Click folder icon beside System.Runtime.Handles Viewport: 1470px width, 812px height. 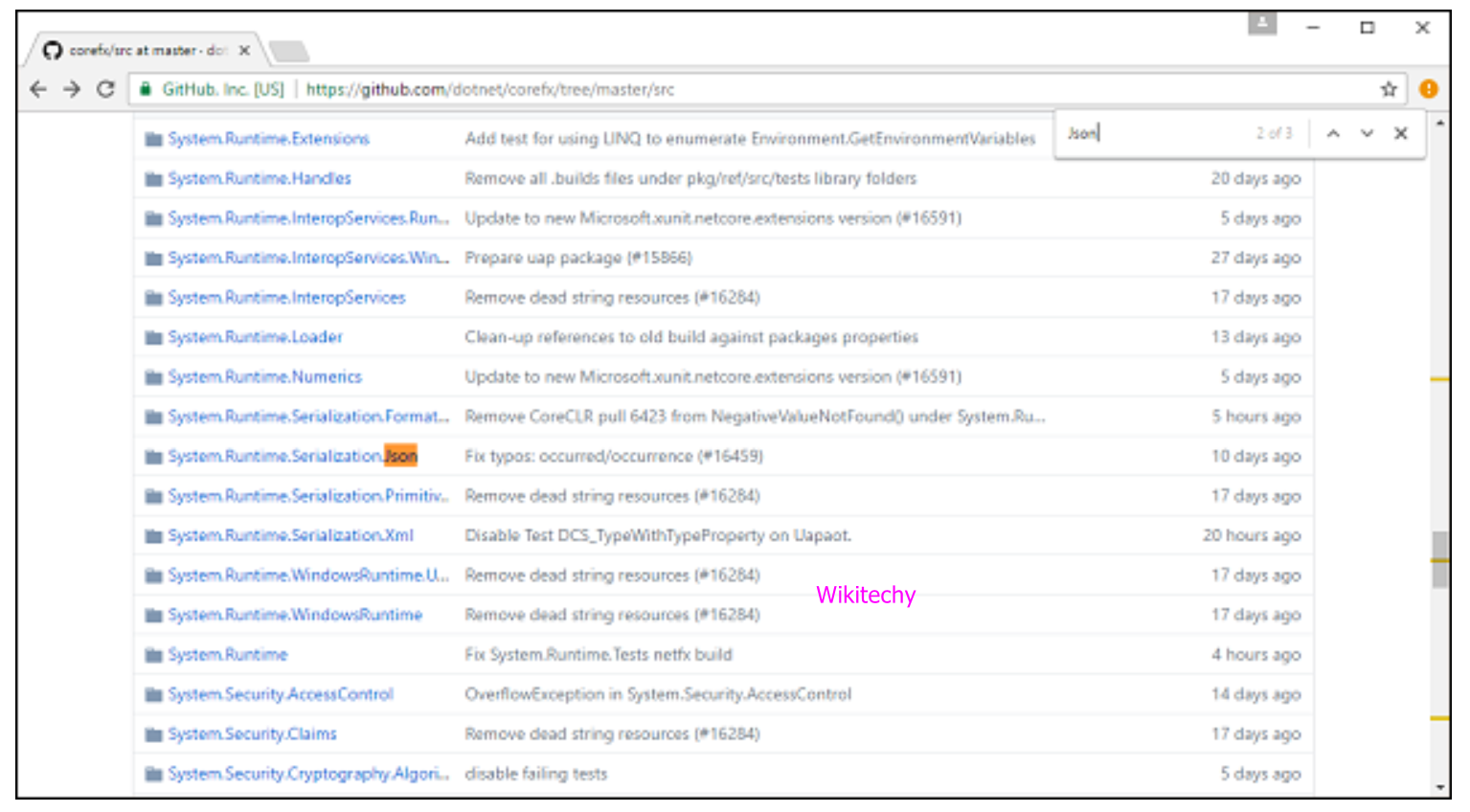click(x=153, y=179)
